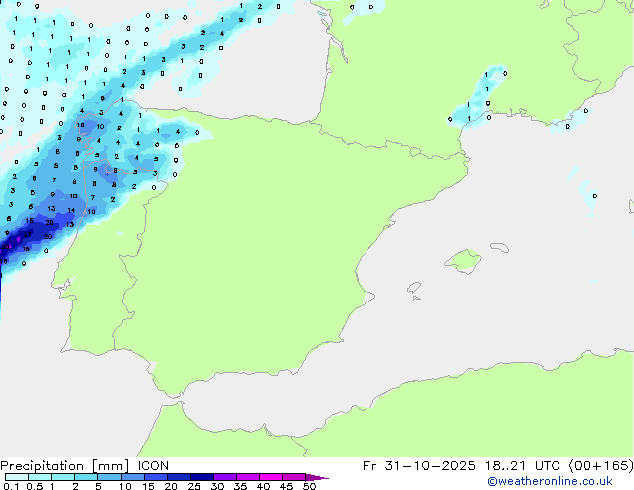Select the 2–5 mm legend color swatch

click(86, 477)
